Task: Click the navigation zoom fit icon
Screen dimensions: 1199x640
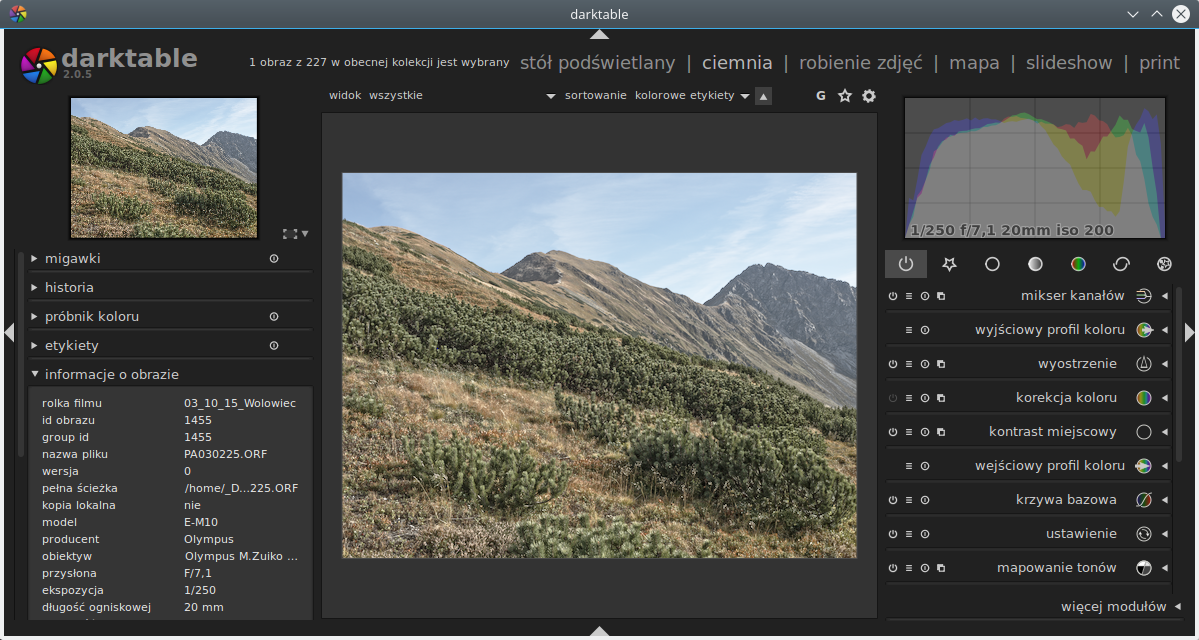Action: coord(290,234)
